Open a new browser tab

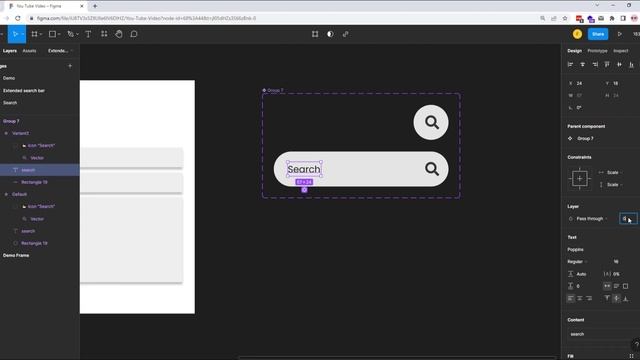(x=95, y=6)
